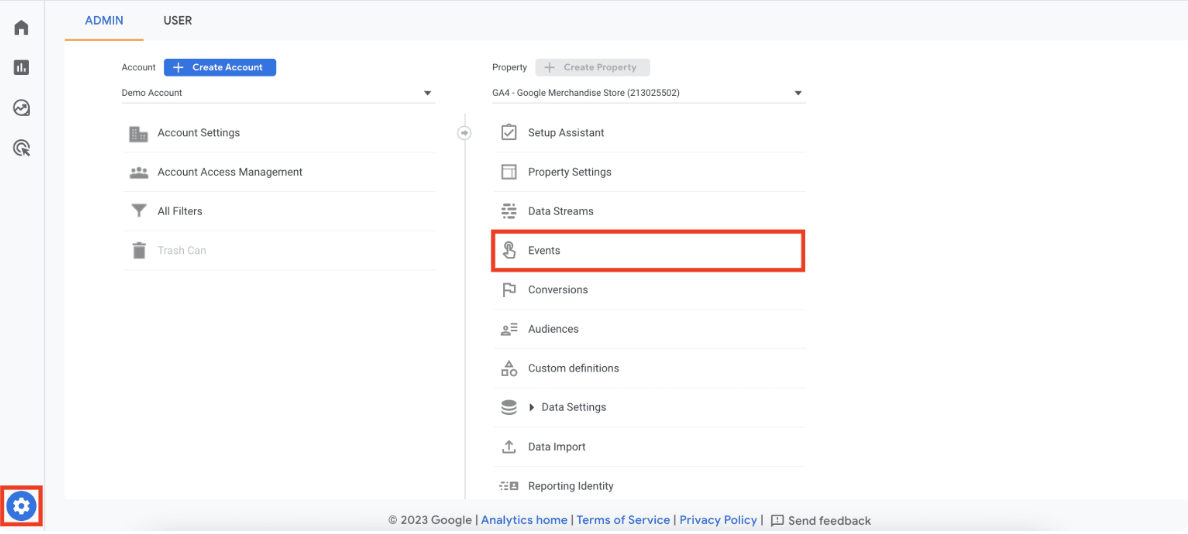Click the Audiences person-list icon
Screen dimensions: 1188x534
(x=509, y=329)
